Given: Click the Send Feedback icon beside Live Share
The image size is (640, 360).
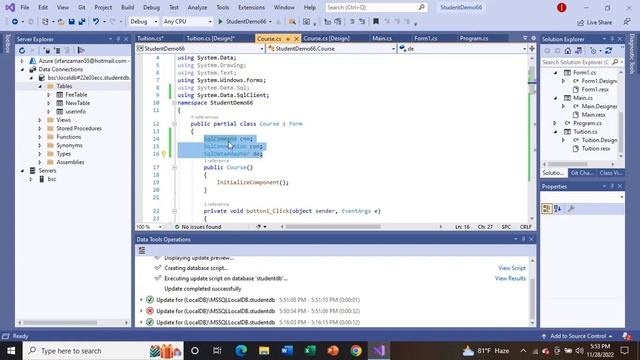Looking at the screenshot, I should [627, 22].
